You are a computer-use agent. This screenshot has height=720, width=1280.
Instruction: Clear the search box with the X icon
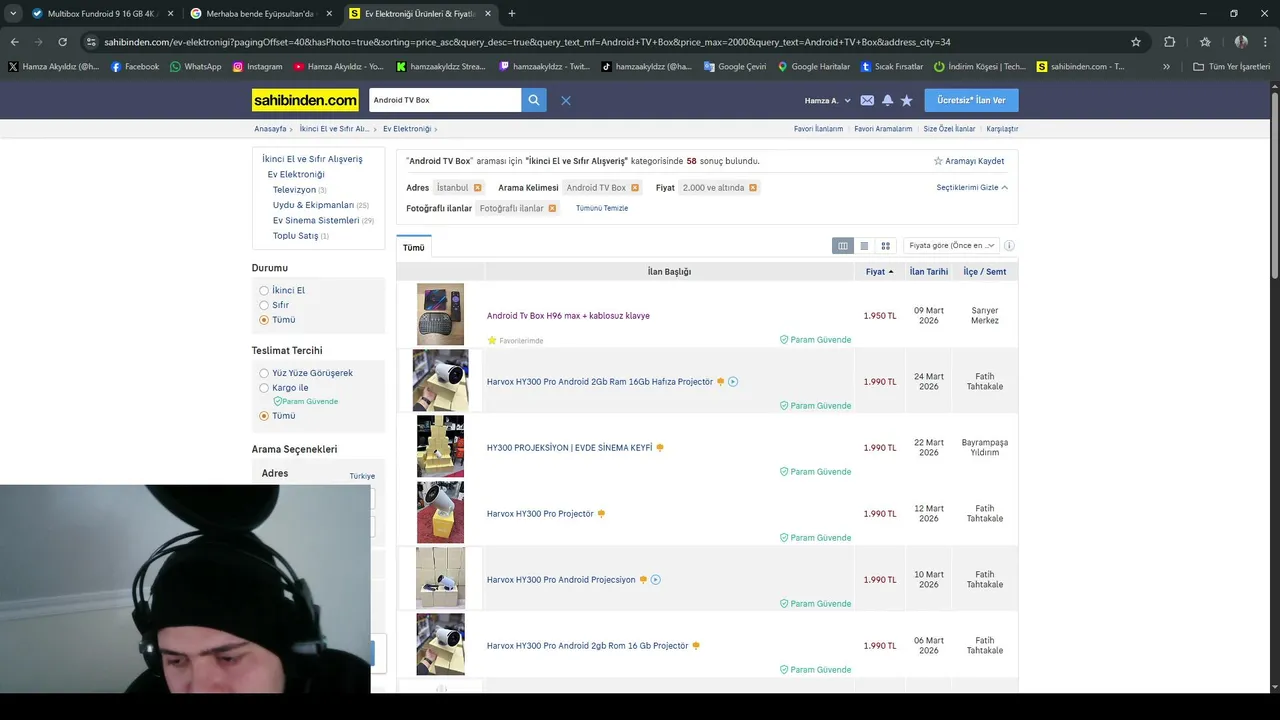click(x=565, y=100)
